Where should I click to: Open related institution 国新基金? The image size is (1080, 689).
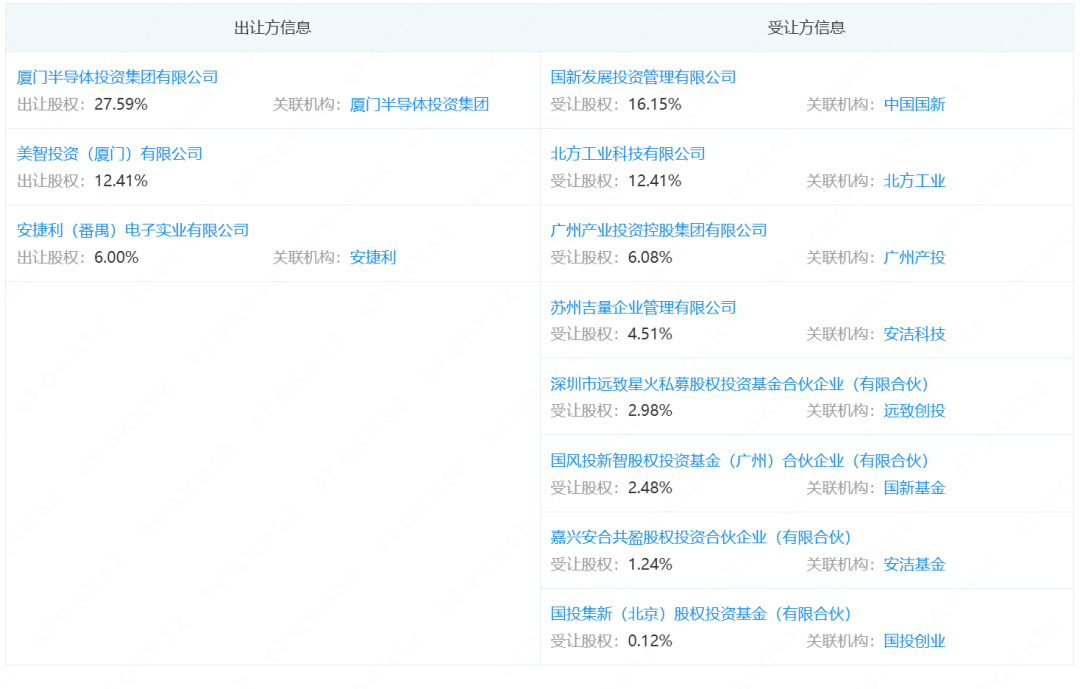[x=915, y=488]
